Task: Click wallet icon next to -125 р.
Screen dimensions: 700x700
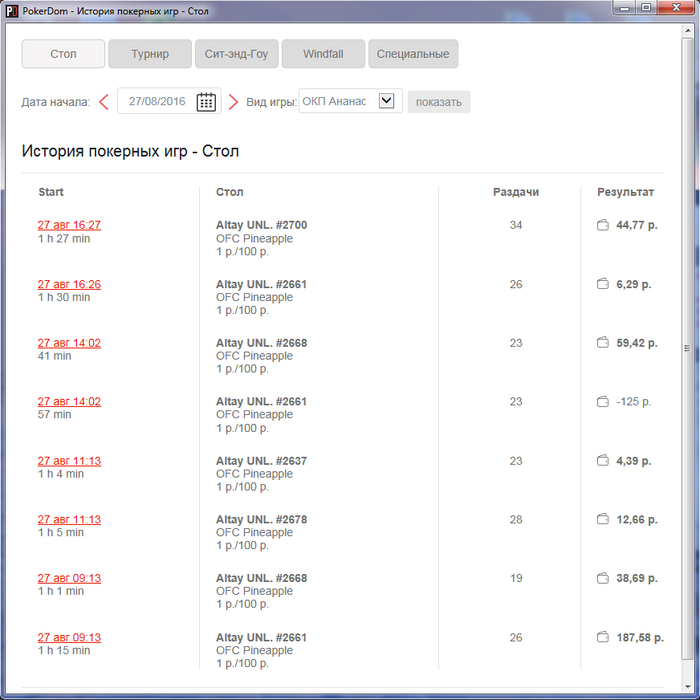Action: 603,402
